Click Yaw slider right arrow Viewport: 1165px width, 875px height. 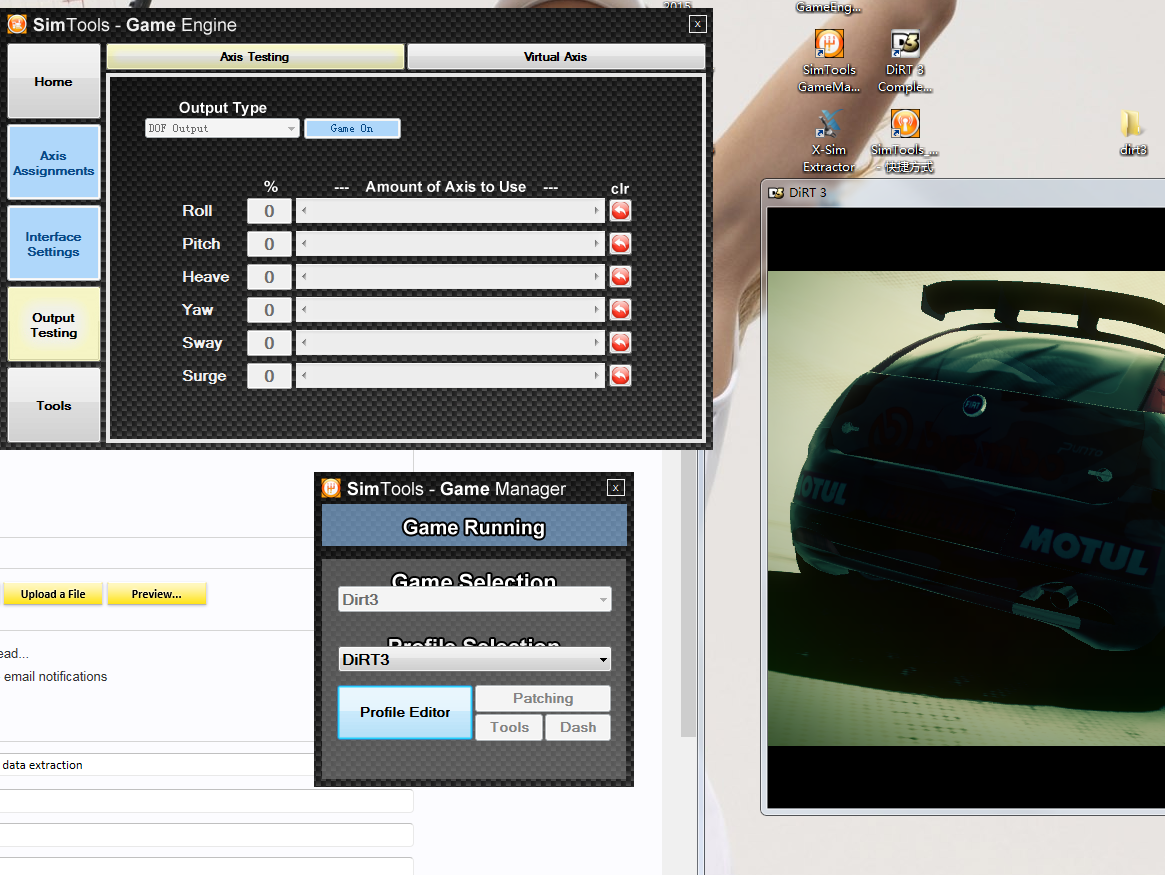coord(597,310)
